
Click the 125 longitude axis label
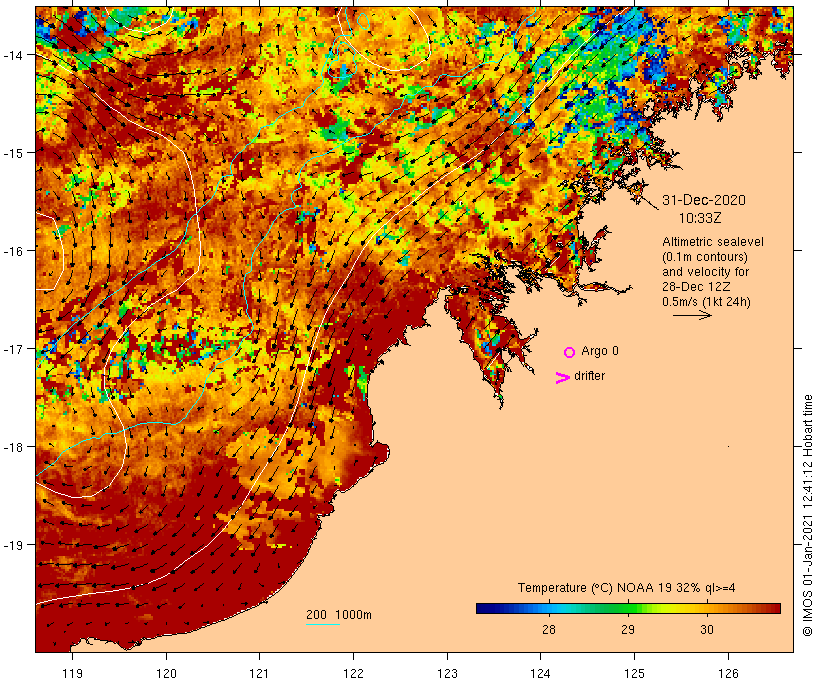634,673
